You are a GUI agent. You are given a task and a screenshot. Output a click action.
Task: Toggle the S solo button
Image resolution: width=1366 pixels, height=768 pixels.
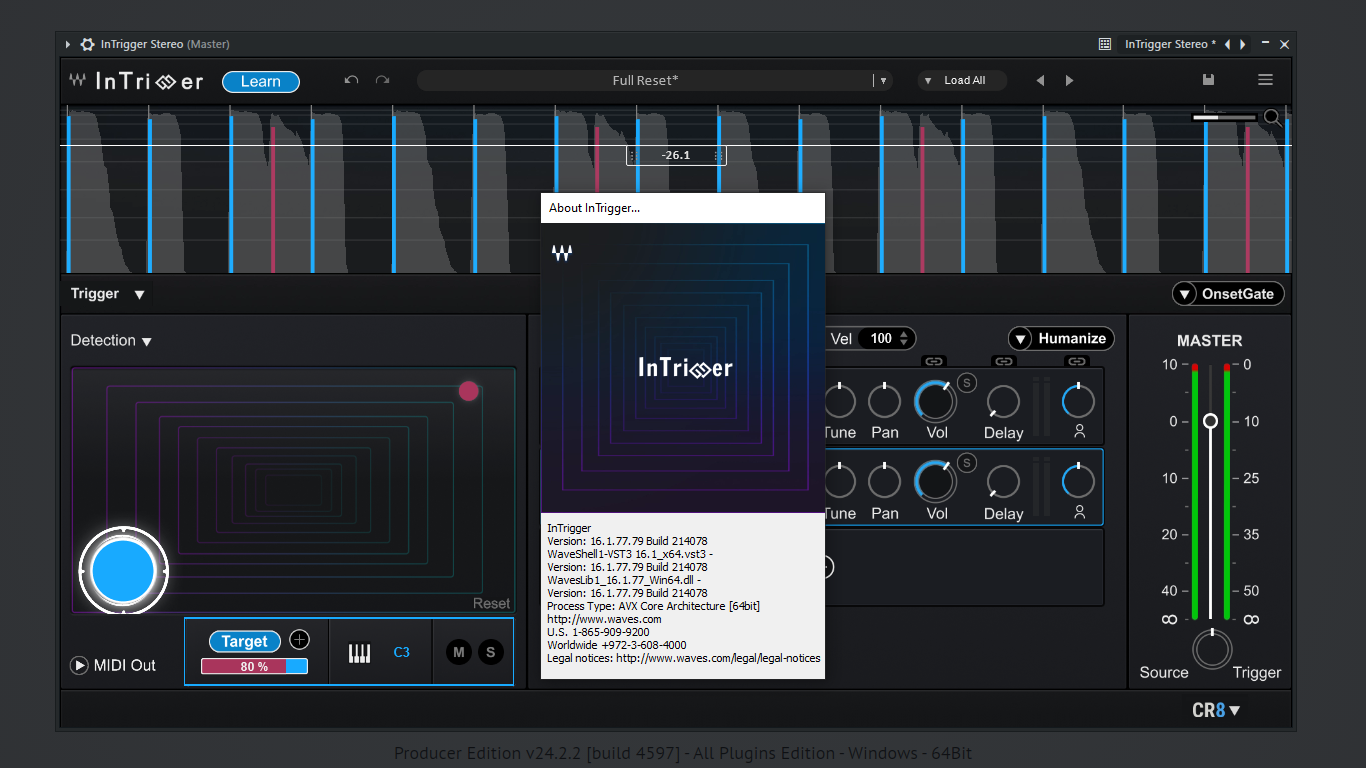tap(490, 653)
